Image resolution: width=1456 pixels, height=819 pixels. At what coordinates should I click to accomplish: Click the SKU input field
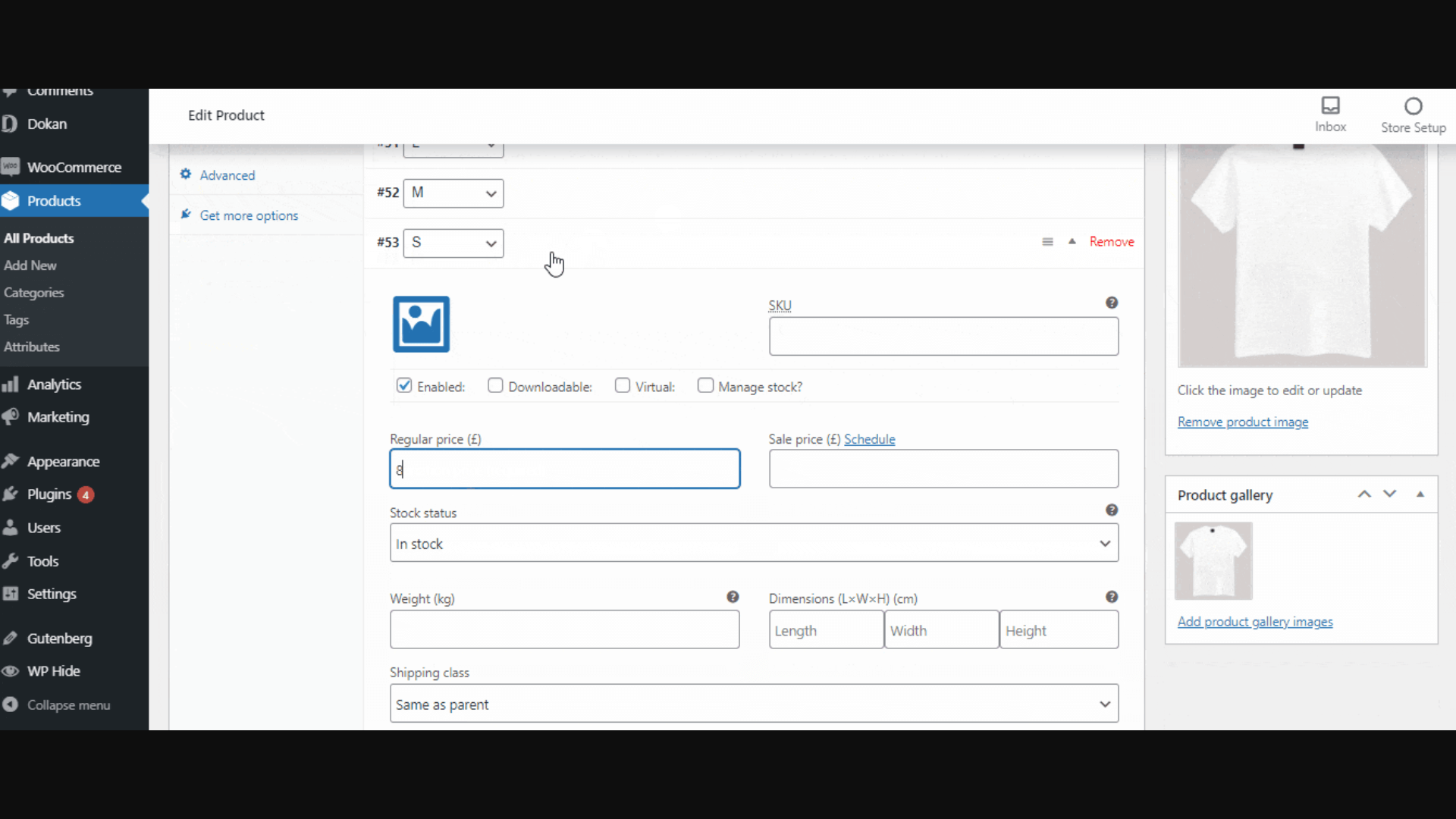coord(943,336)
